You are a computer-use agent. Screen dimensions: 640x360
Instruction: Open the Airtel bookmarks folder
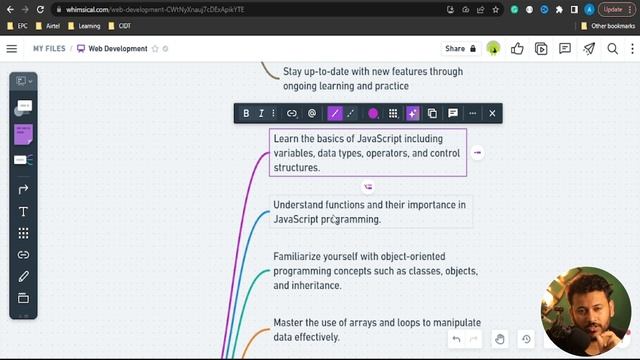click(48, 26)
